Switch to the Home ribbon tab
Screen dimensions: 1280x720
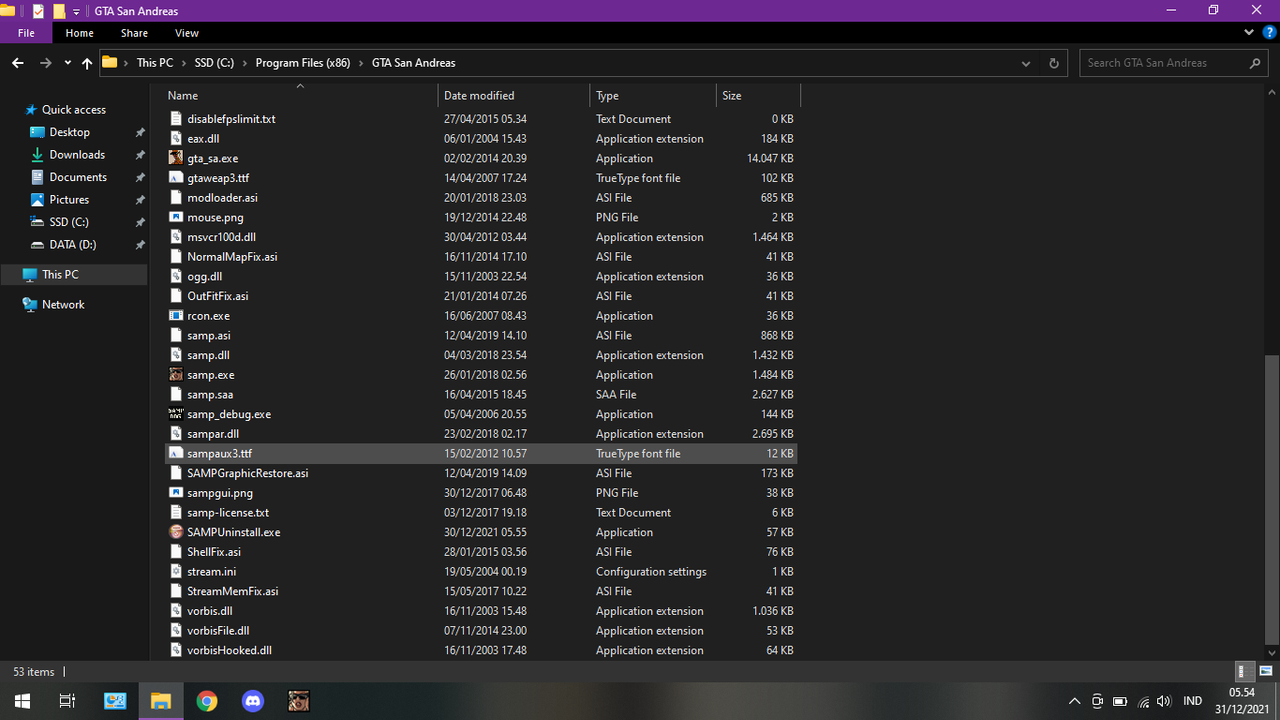80,33
